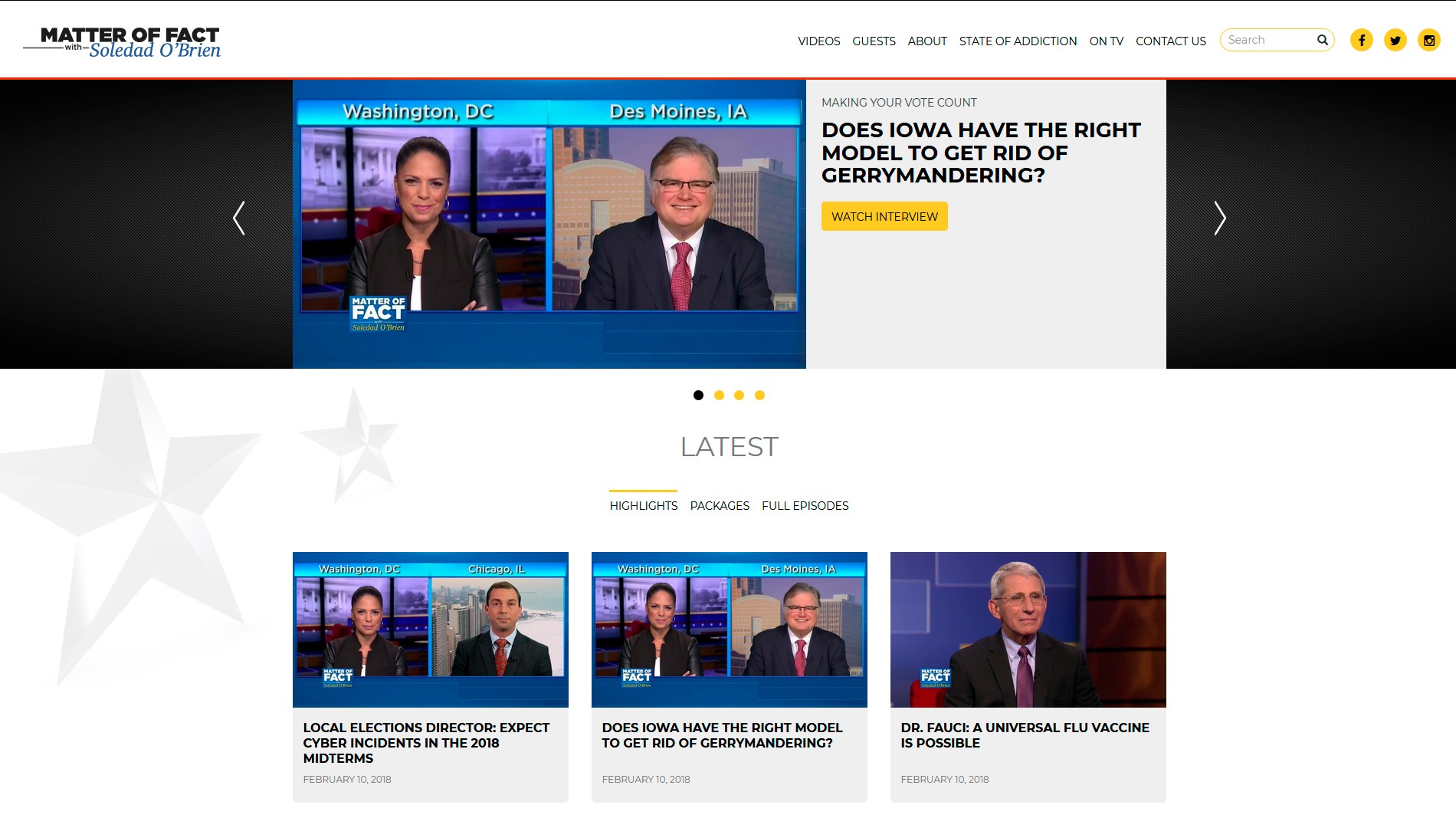Open the Instagram profile icon
The image size is (1456, 828).
tap(1428, 40)
